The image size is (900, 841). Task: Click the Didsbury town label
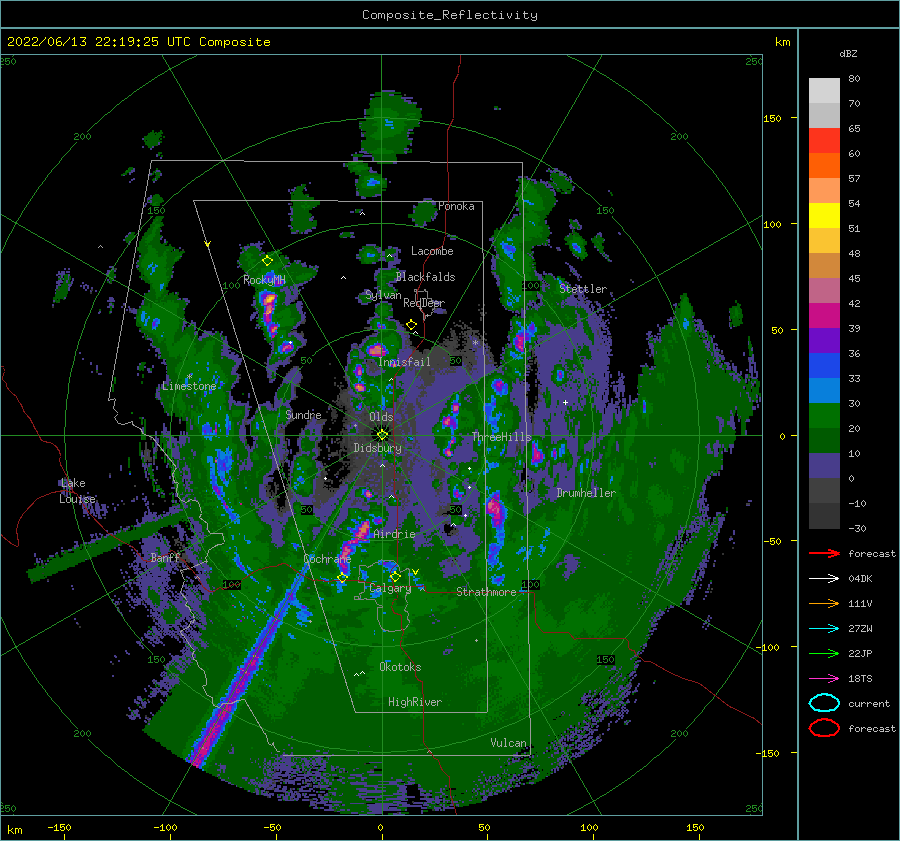pos(378,448)
